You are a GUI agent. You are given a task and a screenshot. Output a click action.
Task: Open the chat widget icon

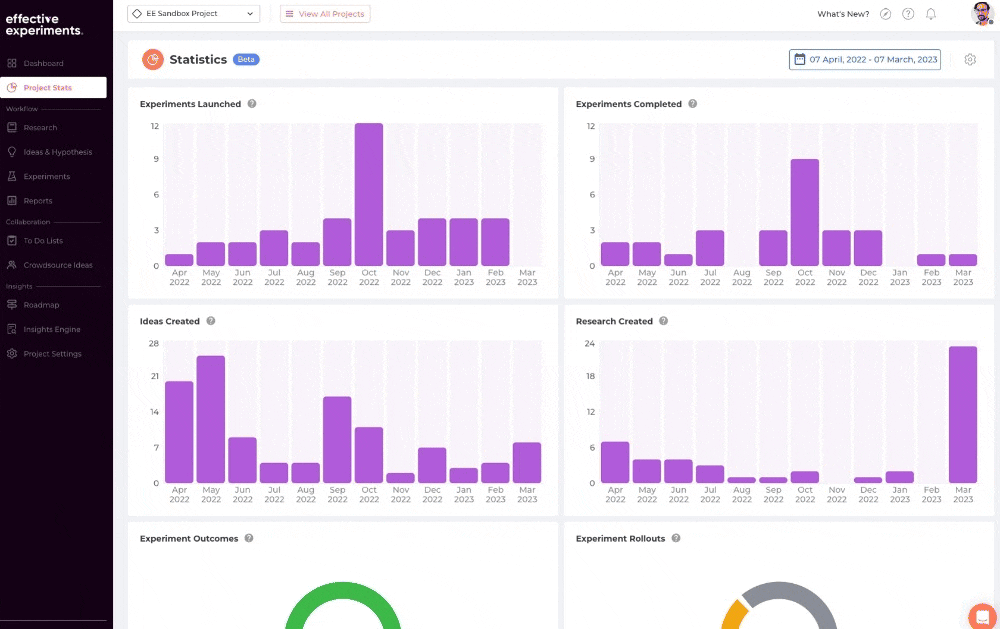983,617
